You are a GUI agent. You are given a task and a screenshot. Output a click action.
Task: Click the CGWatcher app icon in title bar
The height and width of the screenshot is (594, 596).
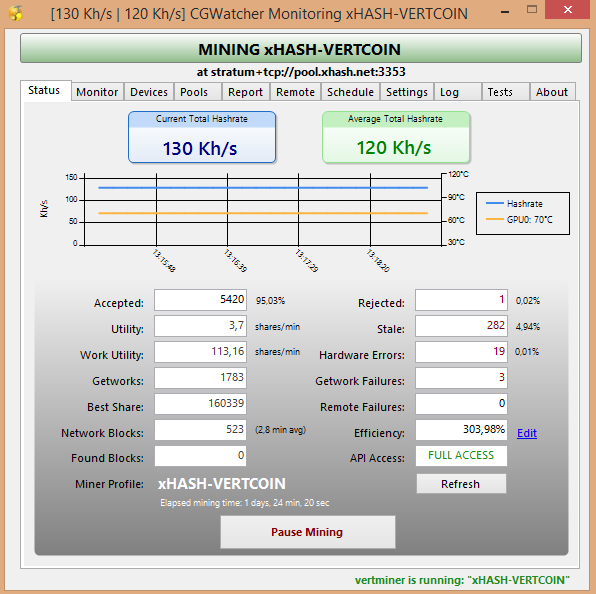point(15,14)
